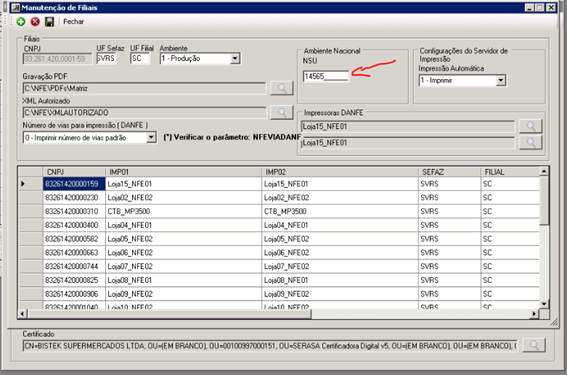Image resolution: width=567 pixels, height=375 pixels.
Task: Click IMP01 cell Loja07_NFE02
Action: click(183, 266)
